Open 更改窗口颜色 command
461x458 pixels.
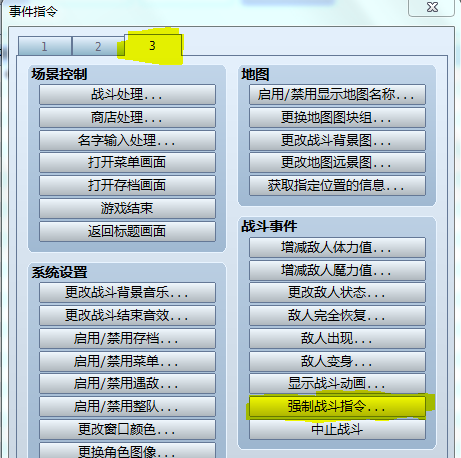coord(127,429)
